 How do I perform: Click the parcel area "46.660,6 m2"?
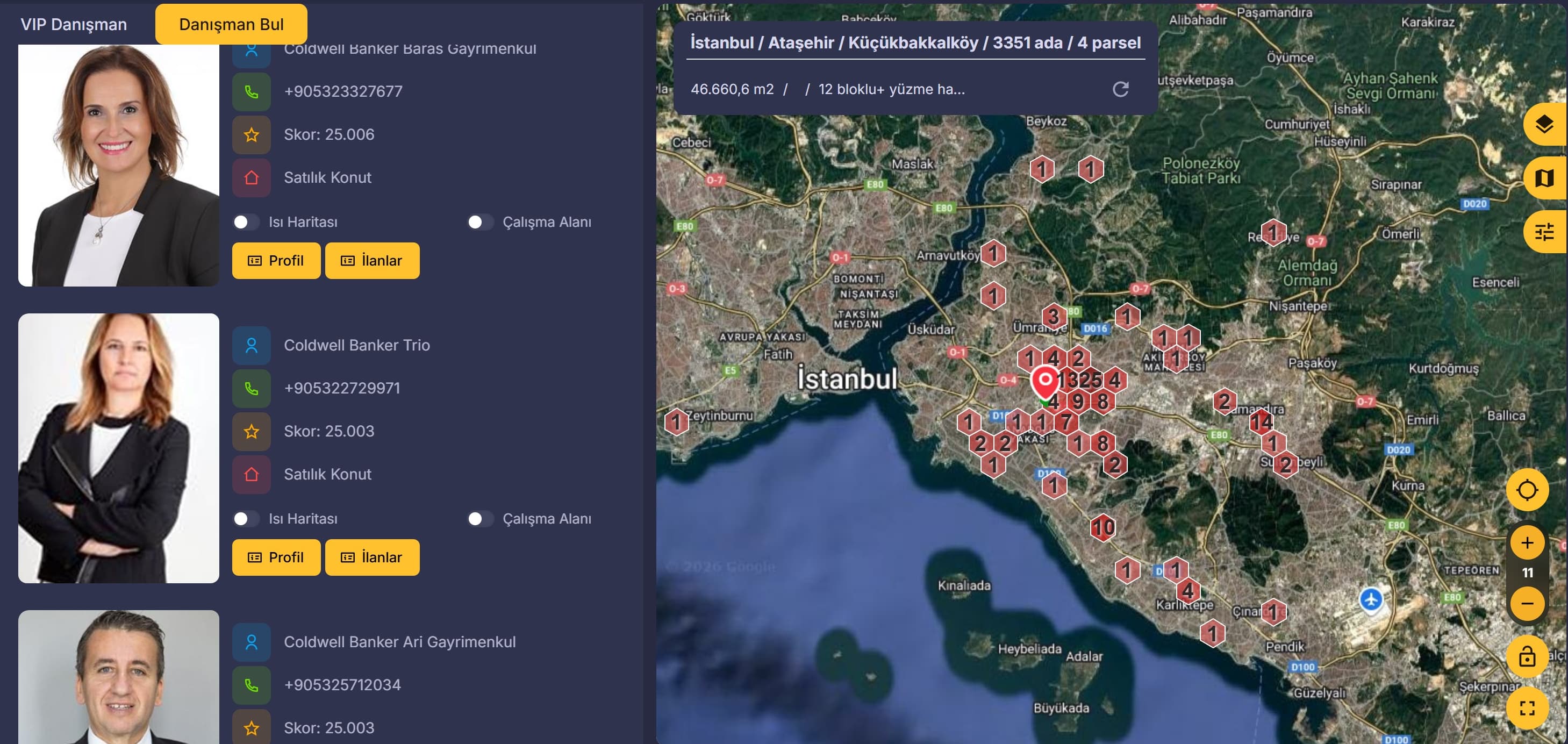[732, 89]
